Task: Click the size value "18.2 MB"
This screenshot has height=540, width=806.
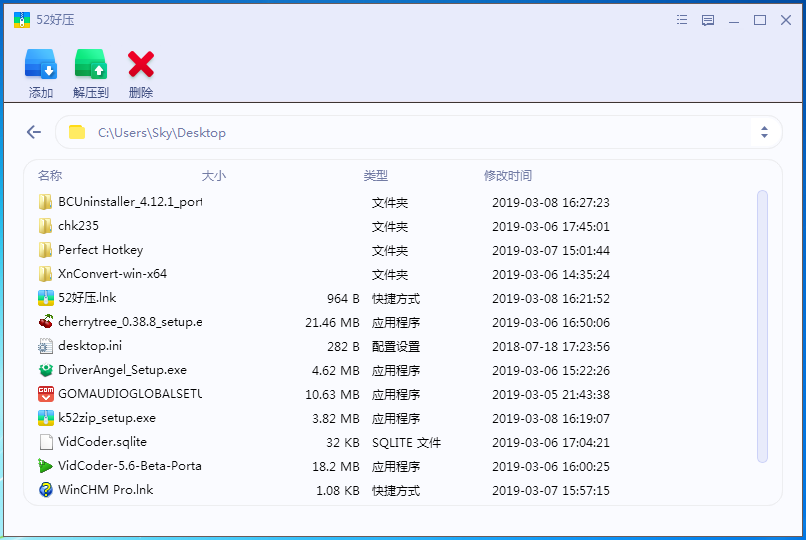Action: [336, 467]
